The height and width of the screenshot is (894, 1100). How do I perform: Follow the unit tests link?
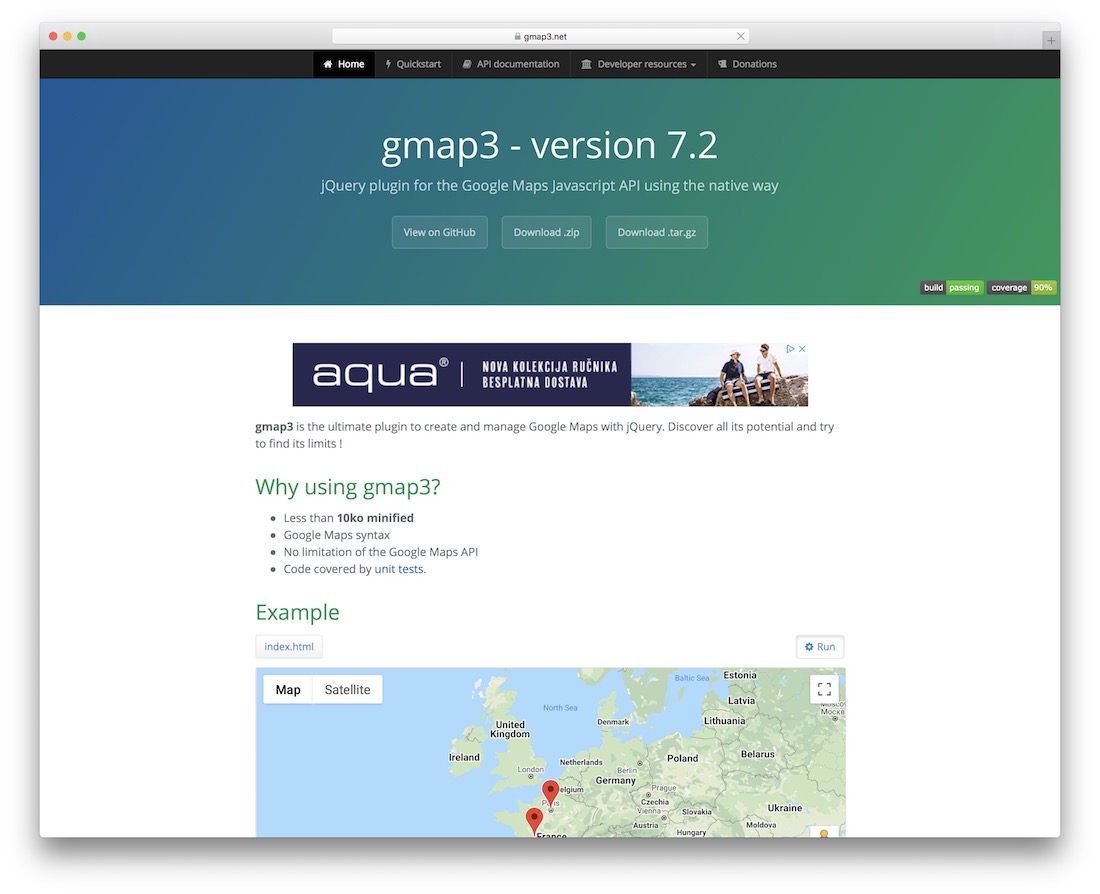tap(399, 569)
